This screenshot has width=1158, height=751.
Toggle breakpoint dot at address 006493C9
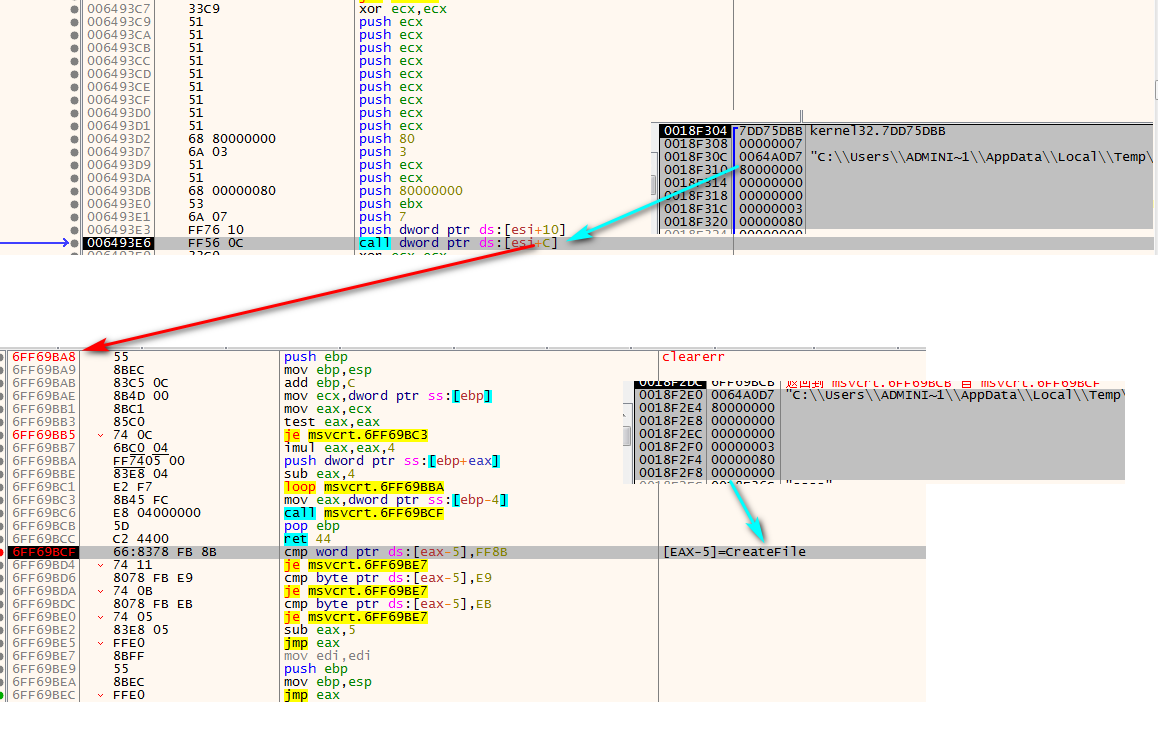[74, 22]
